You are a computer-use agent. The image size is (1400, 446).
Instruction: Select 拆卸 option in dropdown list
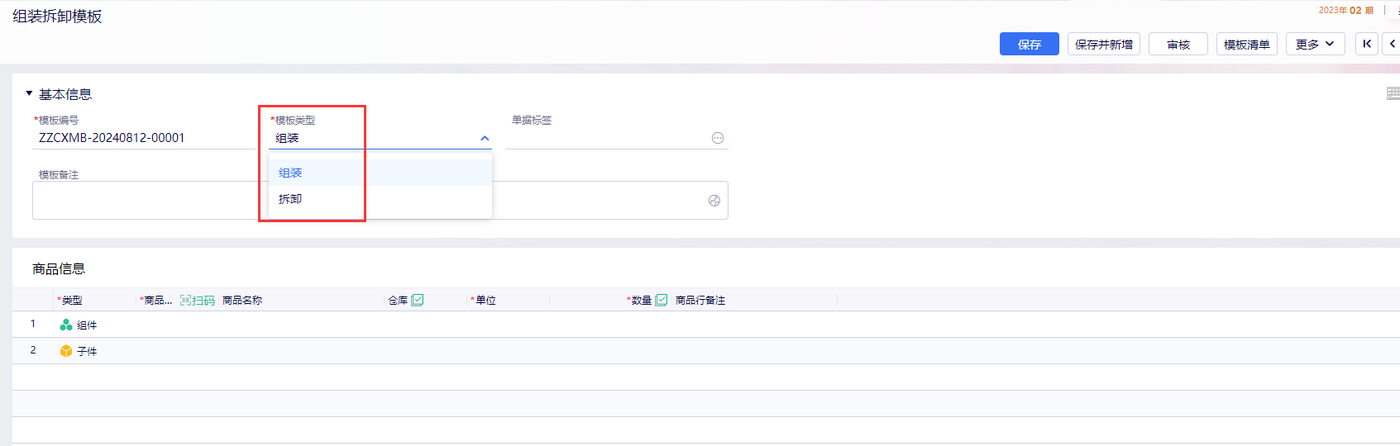point(380,199)
